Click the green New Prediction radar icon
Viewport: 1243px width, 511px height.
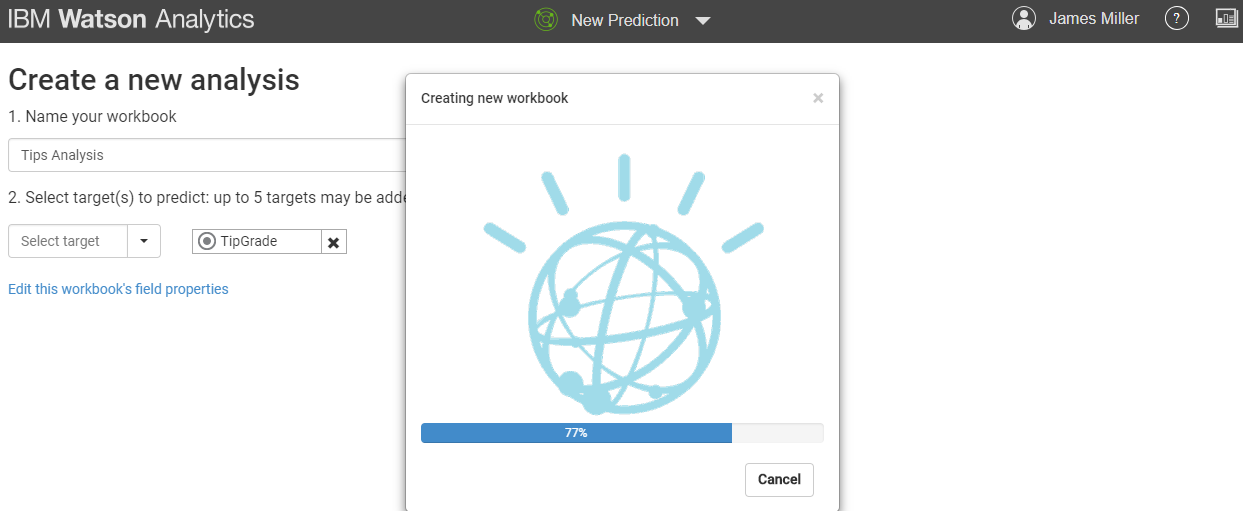[545, 20]
